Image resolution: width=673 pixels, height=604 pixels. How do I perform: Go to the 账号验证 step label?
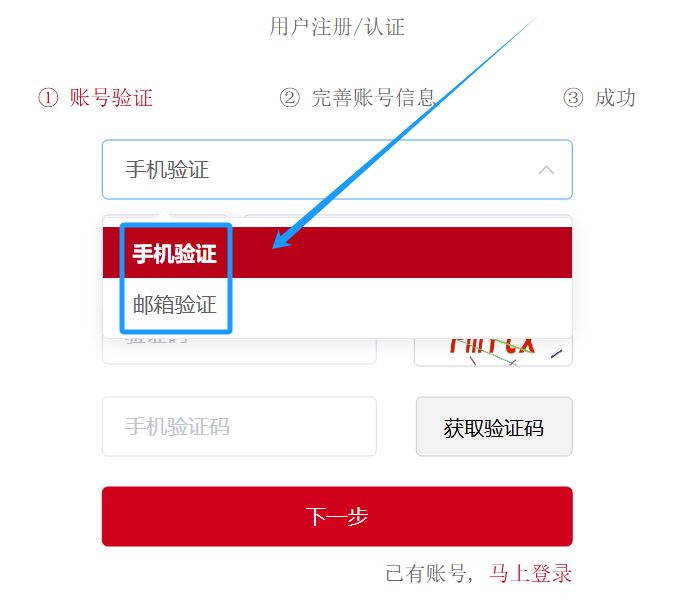(111, 98)
